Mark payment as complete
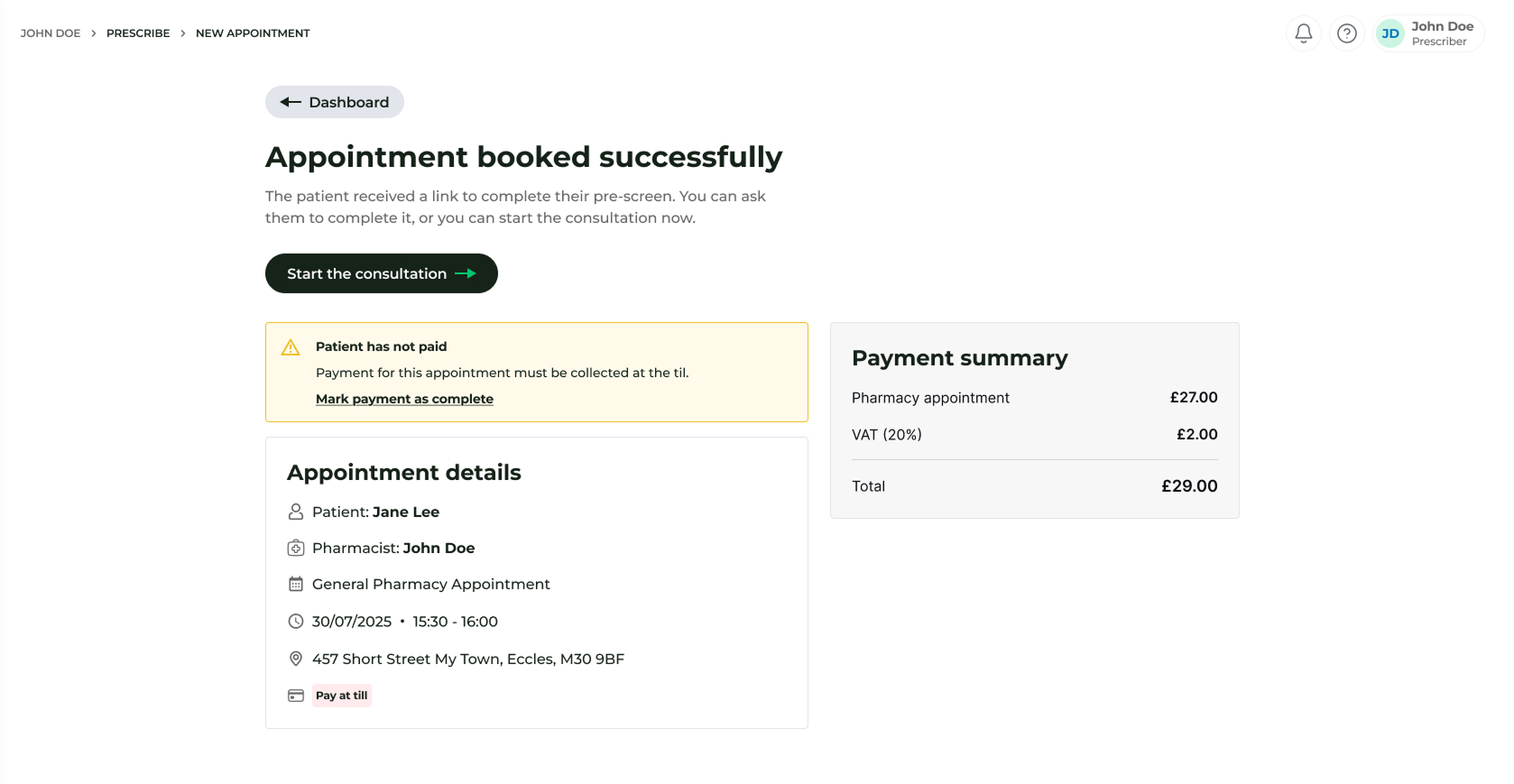 coord(404,399)
